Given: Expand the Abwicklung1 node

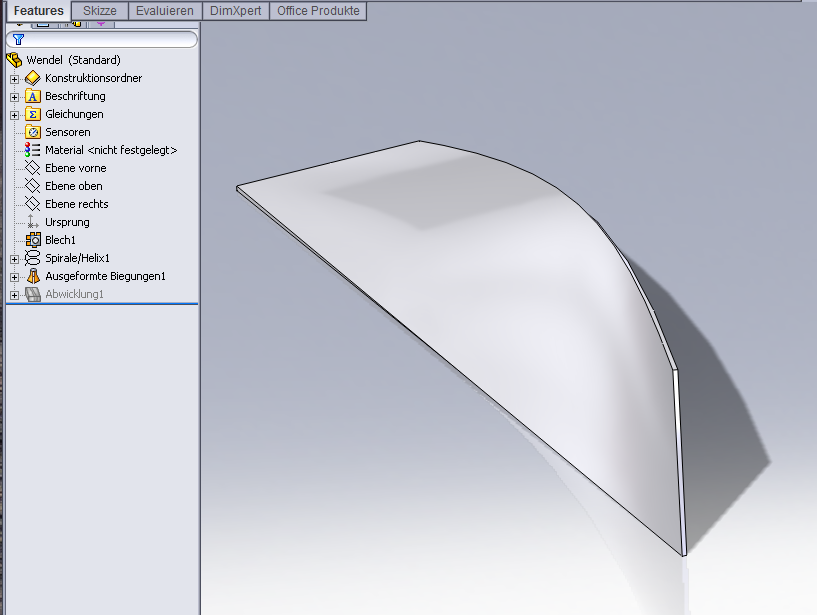Looking at the screenshot, I should (x=14, y=295).
